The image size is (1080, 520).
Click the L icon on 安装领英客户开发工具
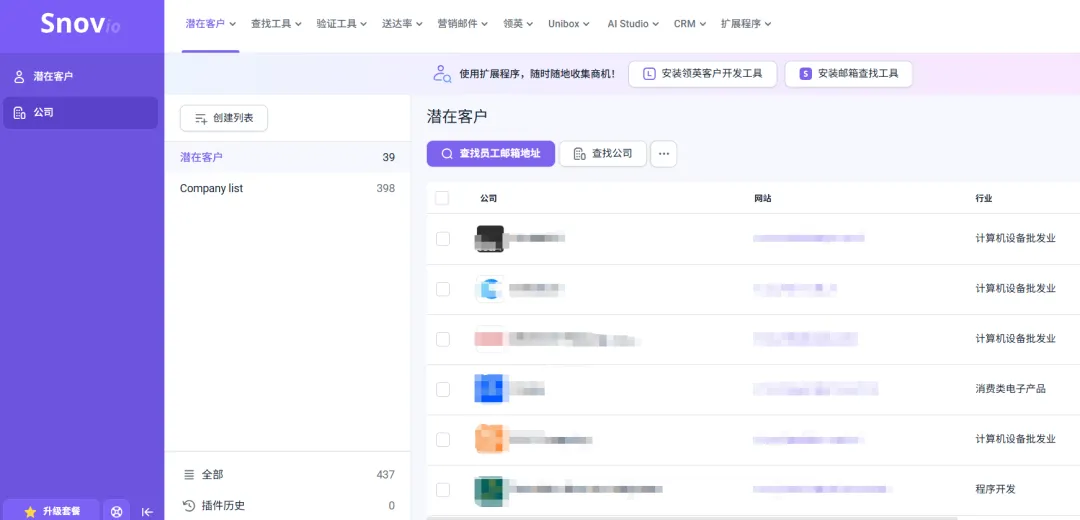pos(649,74)
